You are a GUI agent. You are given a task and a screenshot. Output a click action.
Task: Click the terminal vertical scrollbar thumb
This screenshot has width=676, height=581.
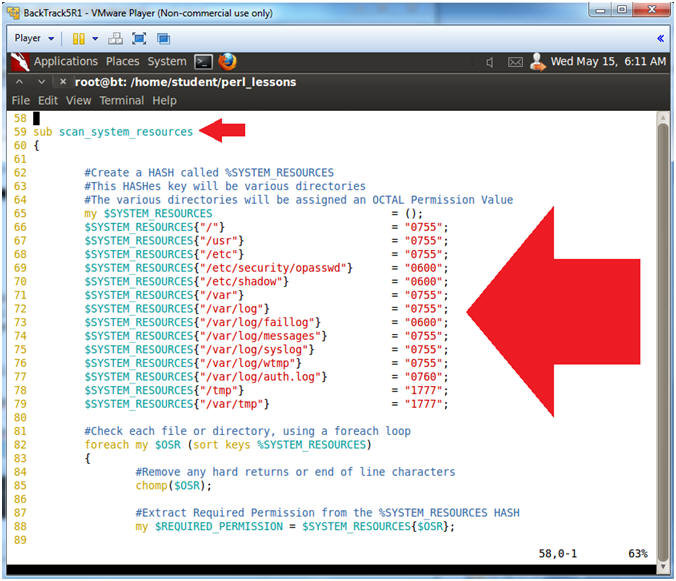coord(663,340)
